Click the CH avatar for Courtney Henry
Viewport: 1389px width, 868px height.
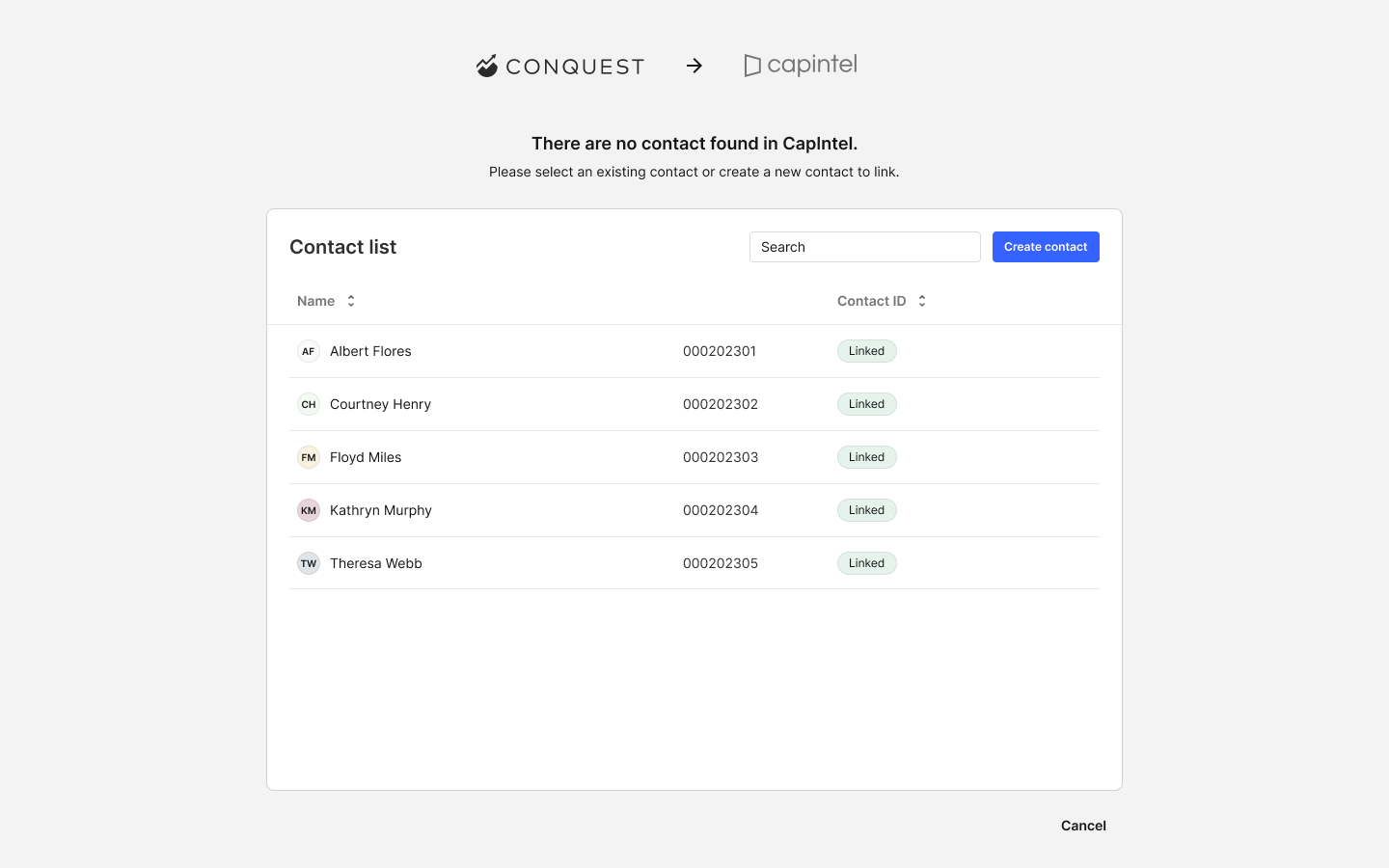[309, 404]
